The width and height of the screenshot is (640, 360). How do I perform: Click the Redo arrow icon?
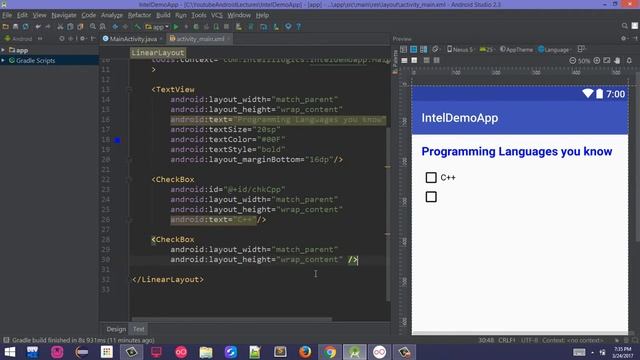click(x=48, y=27)
